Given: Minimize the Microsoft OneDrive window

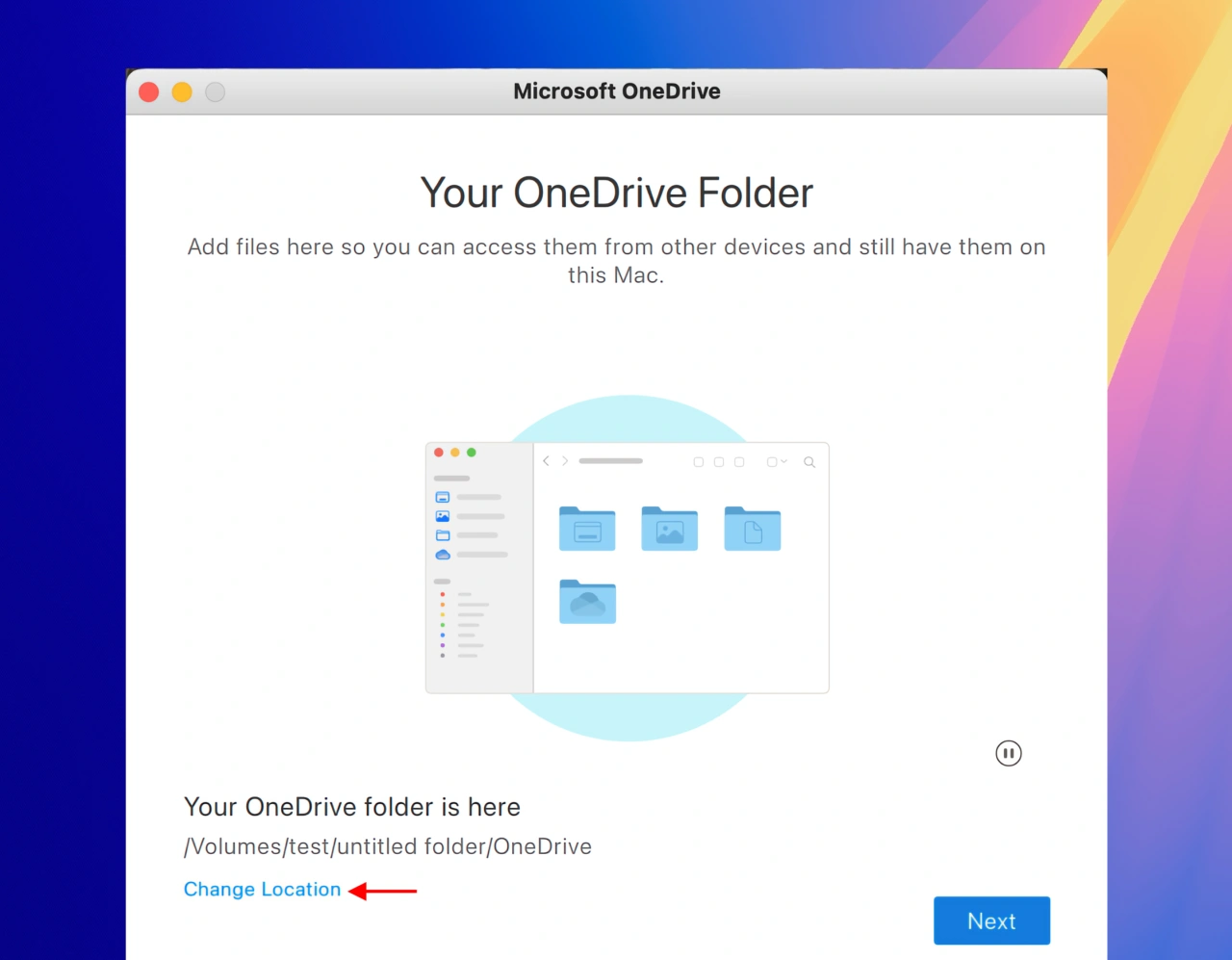Looking at the screenshot, I should point(182,91).
